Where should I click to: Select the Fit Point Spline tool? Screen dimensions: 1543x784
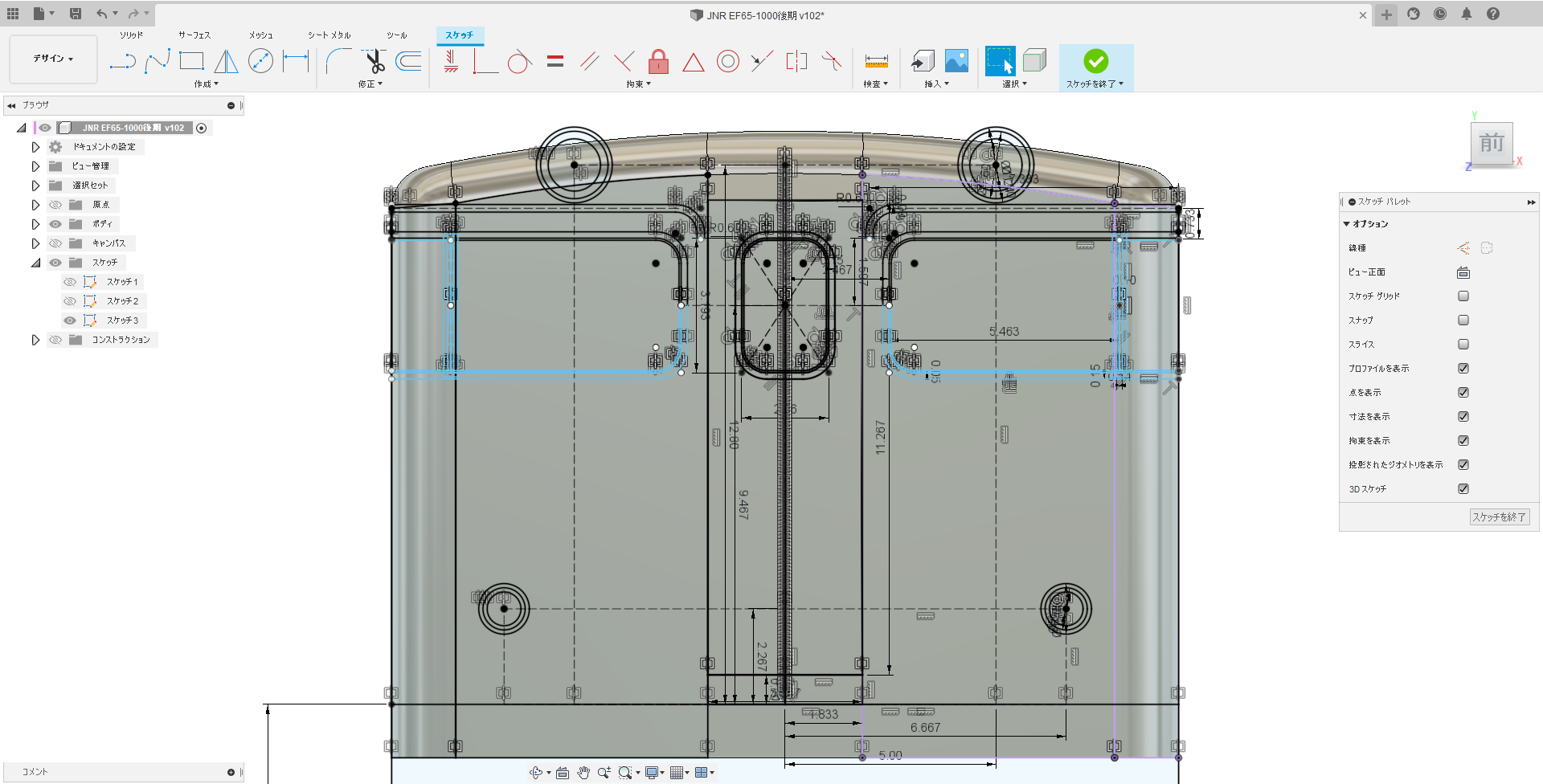coord(157,61)
